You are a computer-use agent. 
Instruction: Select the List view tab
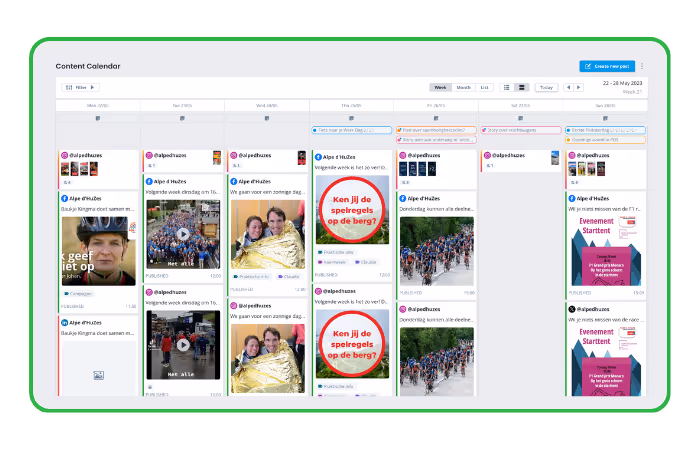click(484, 88)
